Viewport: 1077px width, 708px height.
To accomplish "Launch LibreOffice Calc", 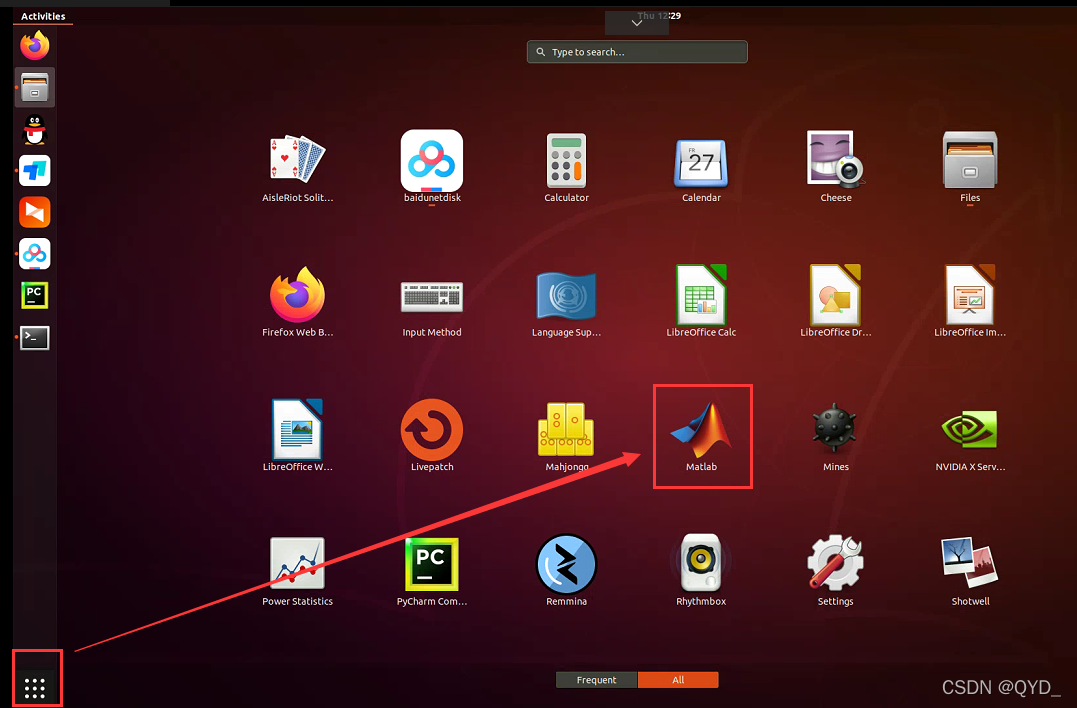I will [701, 293].
